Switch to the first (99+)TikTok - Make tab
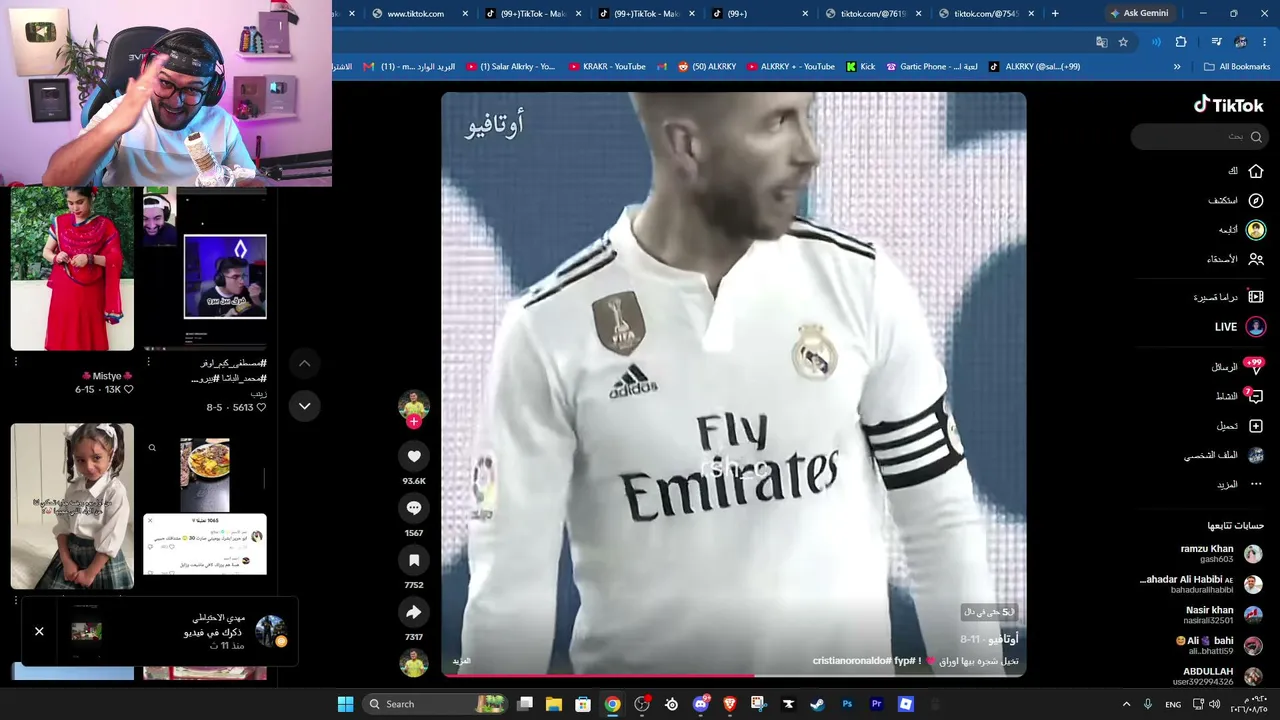The image size is (1280, 720). click(533, 14)
